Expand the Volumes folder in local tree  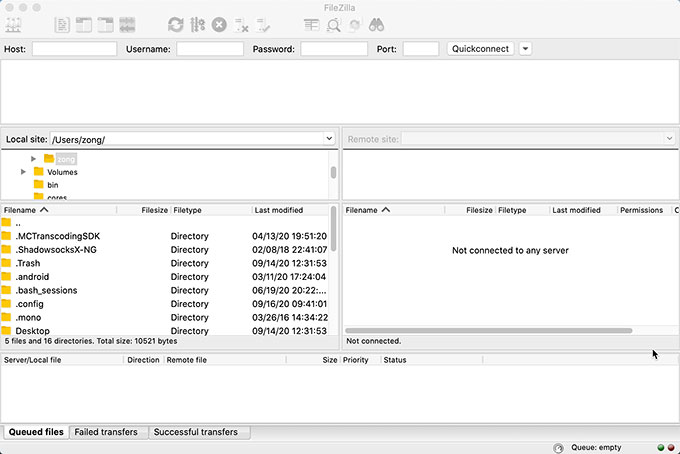pos(23,172)
